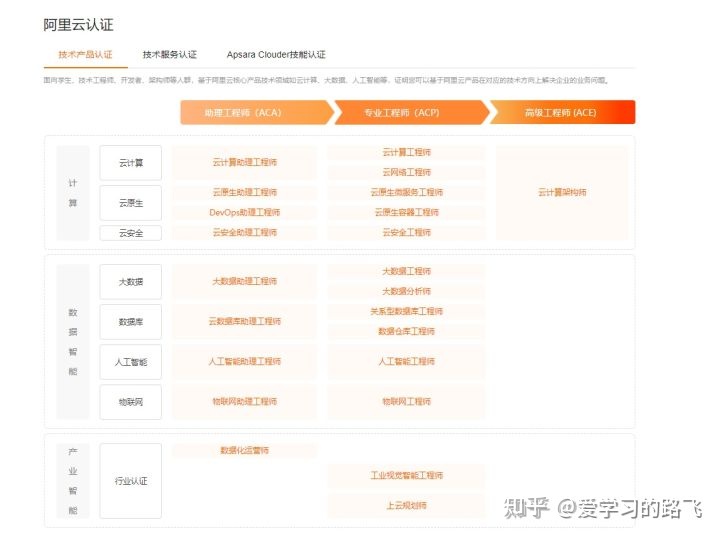The width and height of the screenshot is (720, 538).
Task: Open 上云规划师 certification
Action: click(x=406, y=506)
